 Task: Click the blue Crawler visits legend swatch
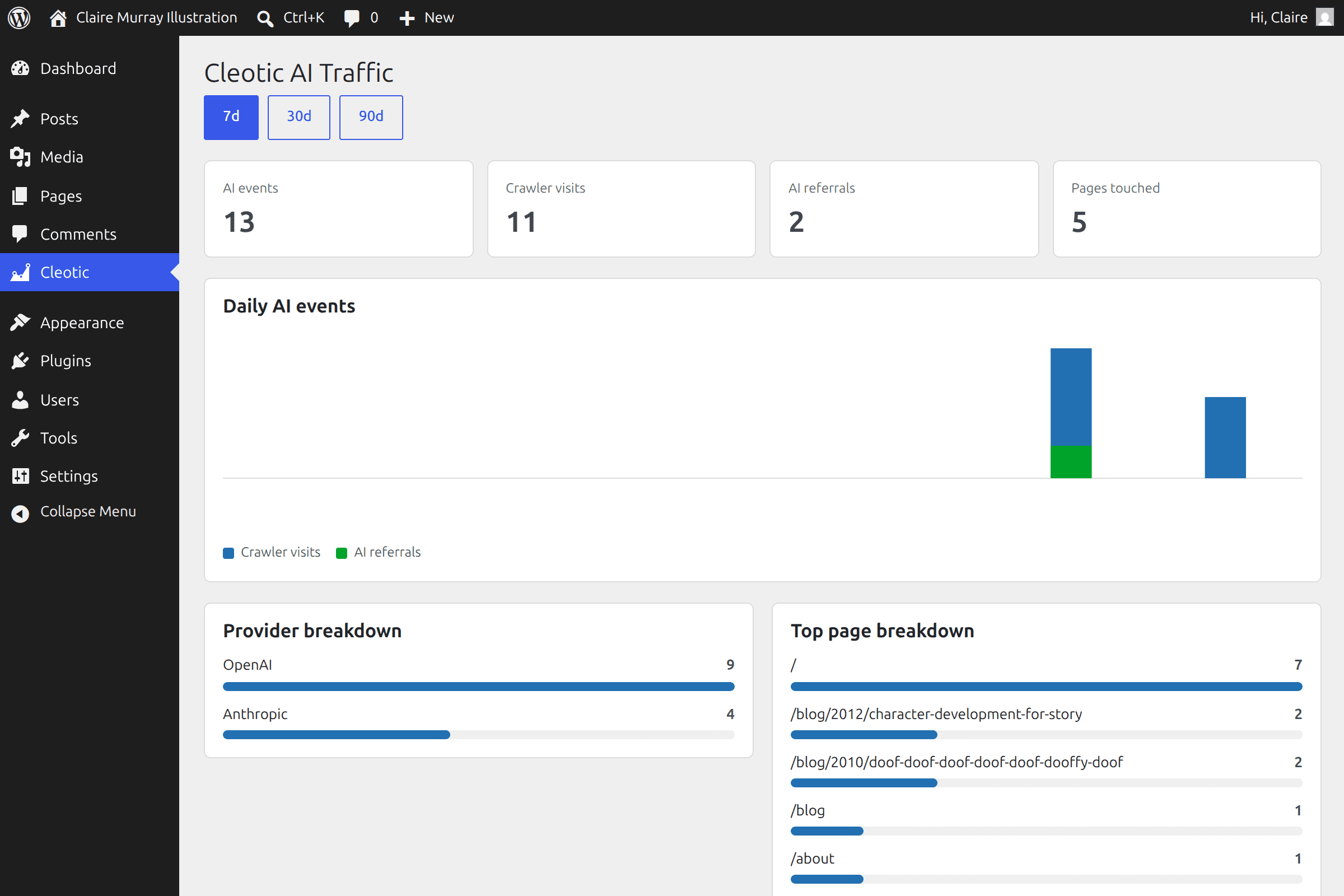pyautogui.click(x=228, y=553)
